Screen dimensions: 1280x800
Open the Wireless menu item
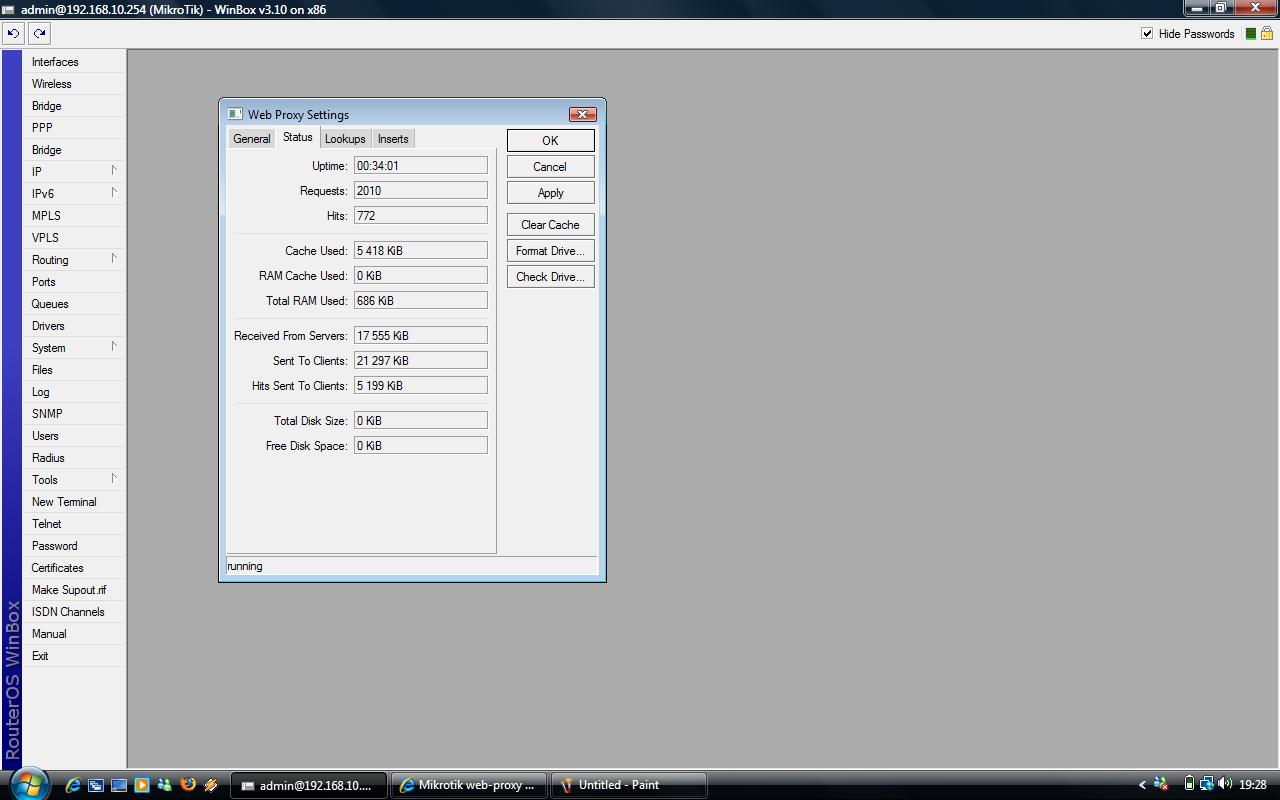(x=74, y=84)
